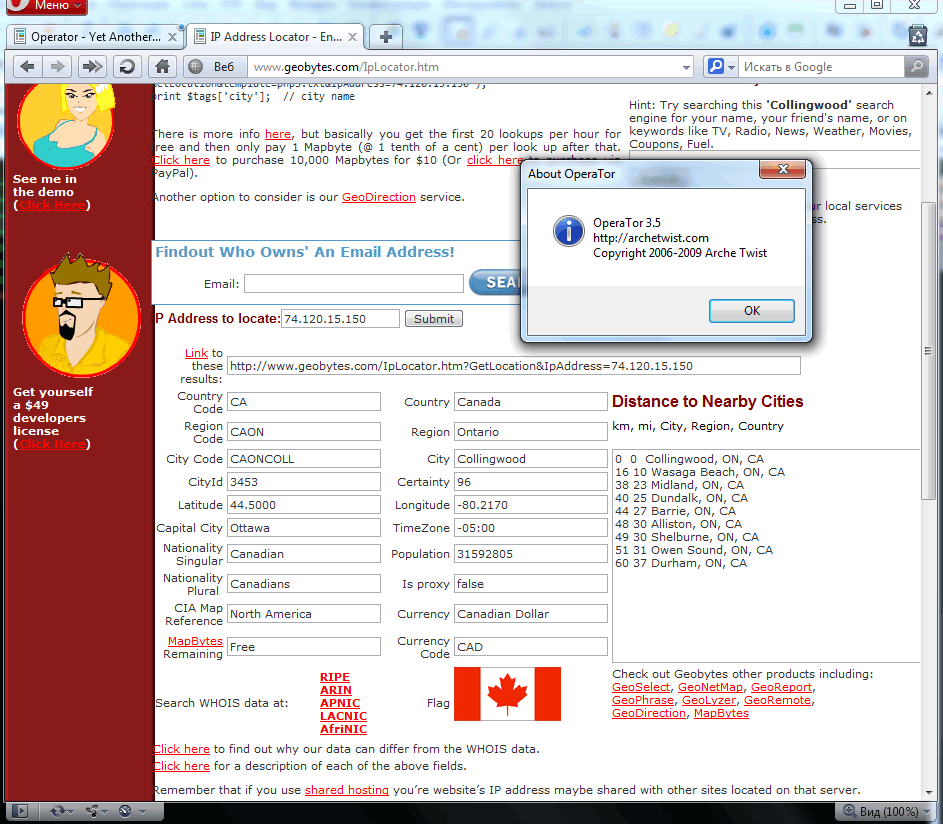Click the Fast Forward toolbar button

pyautogui.click(x=92, y=67)
